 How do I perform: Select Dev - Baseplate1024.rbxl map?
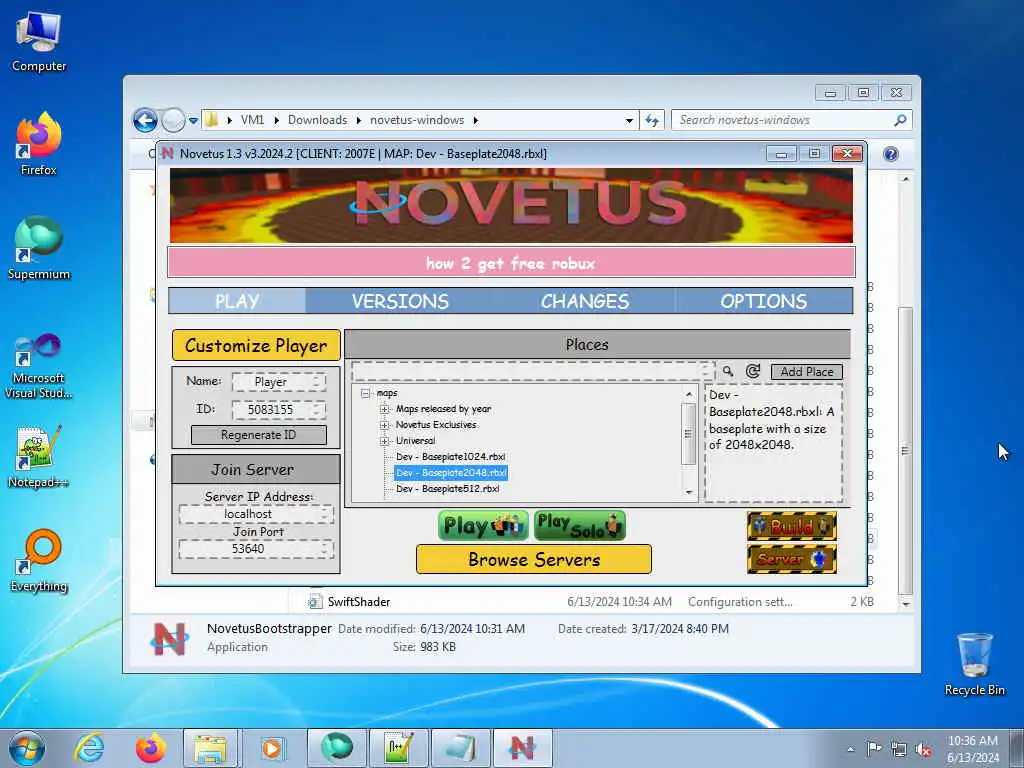tap(451, 457)
